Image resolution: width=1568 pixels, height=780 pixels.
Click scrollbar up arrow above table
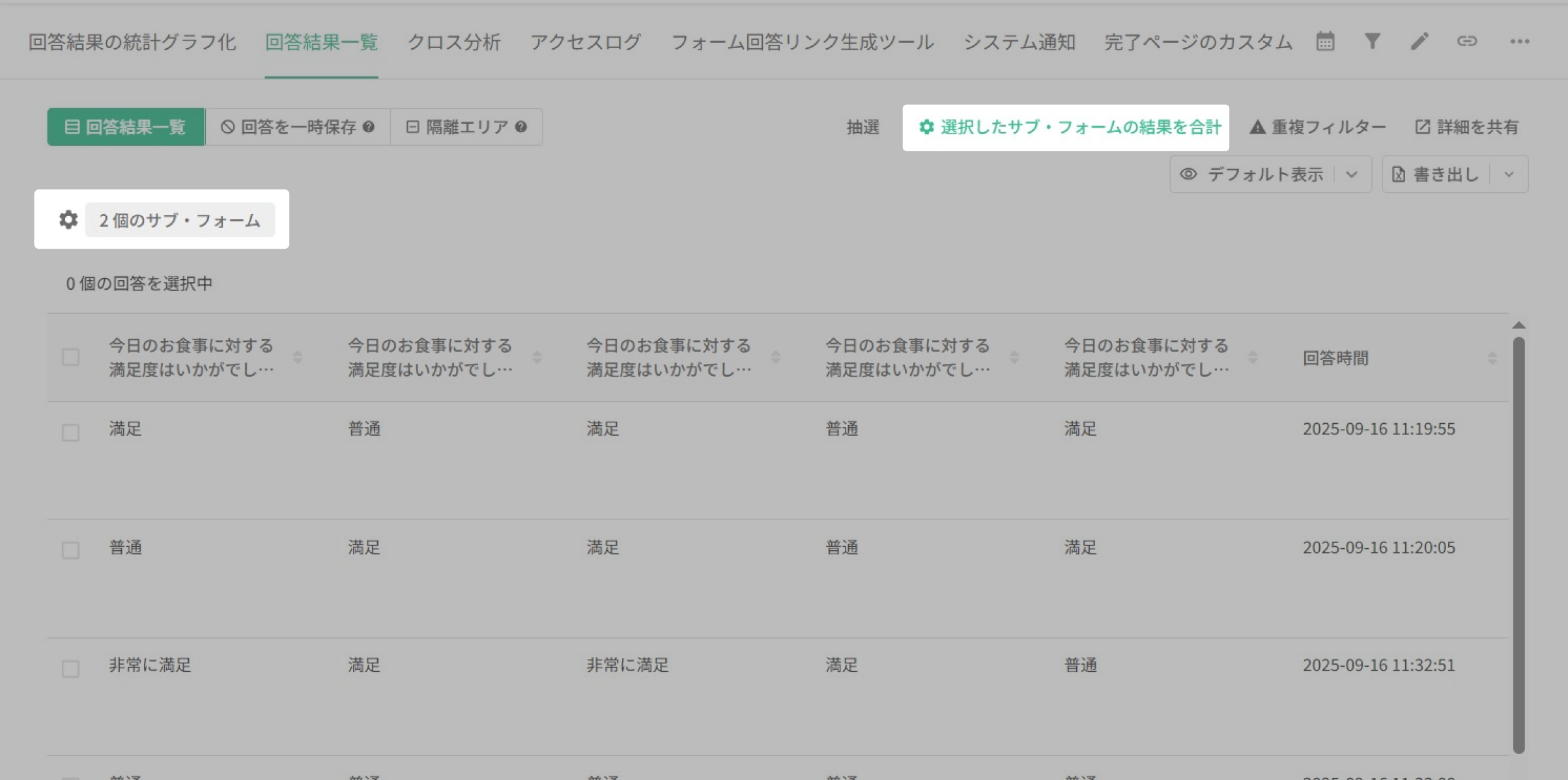tap(1518, 325)
